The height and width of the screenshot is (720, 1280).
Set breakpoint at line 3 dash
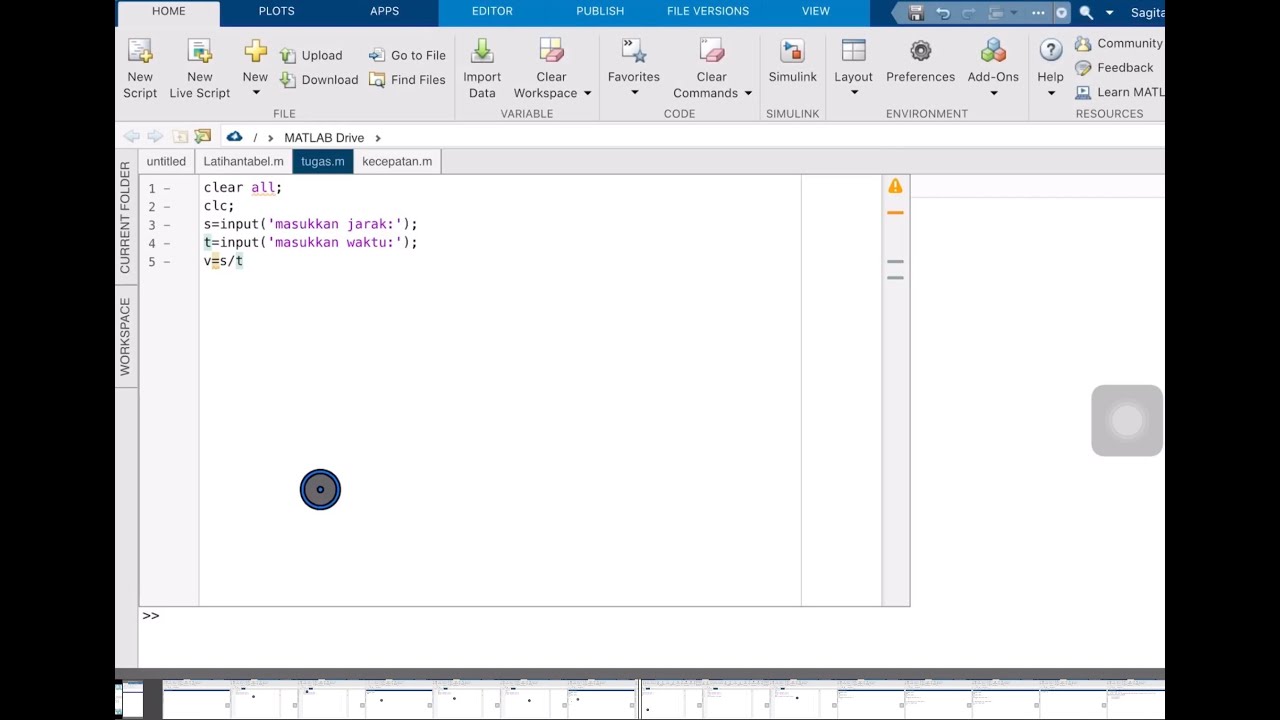tap(167, 225)
